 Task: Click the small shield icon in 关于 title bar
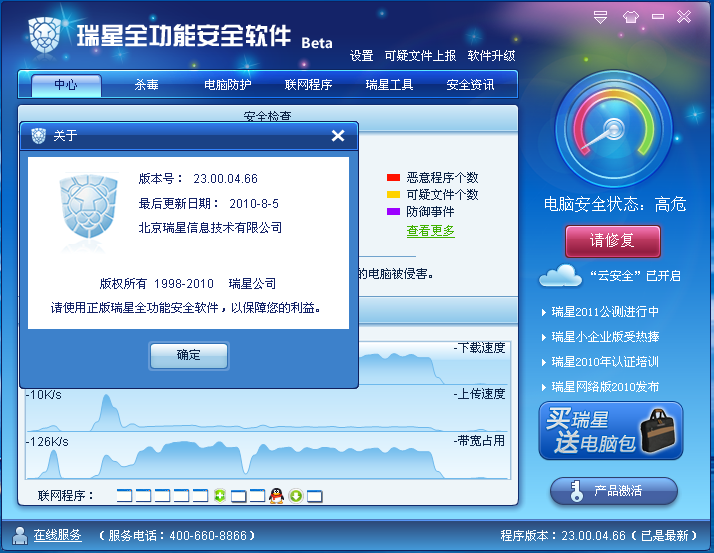pos(39,136)
